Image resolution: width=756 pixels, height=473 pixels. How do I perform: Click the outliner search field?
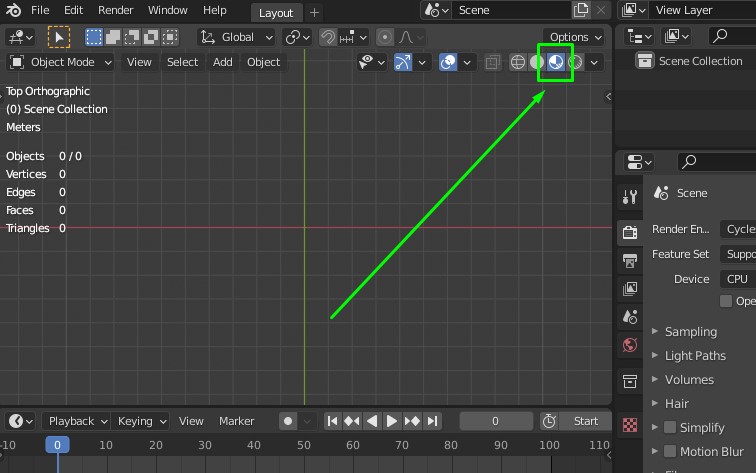coord(732,36)
